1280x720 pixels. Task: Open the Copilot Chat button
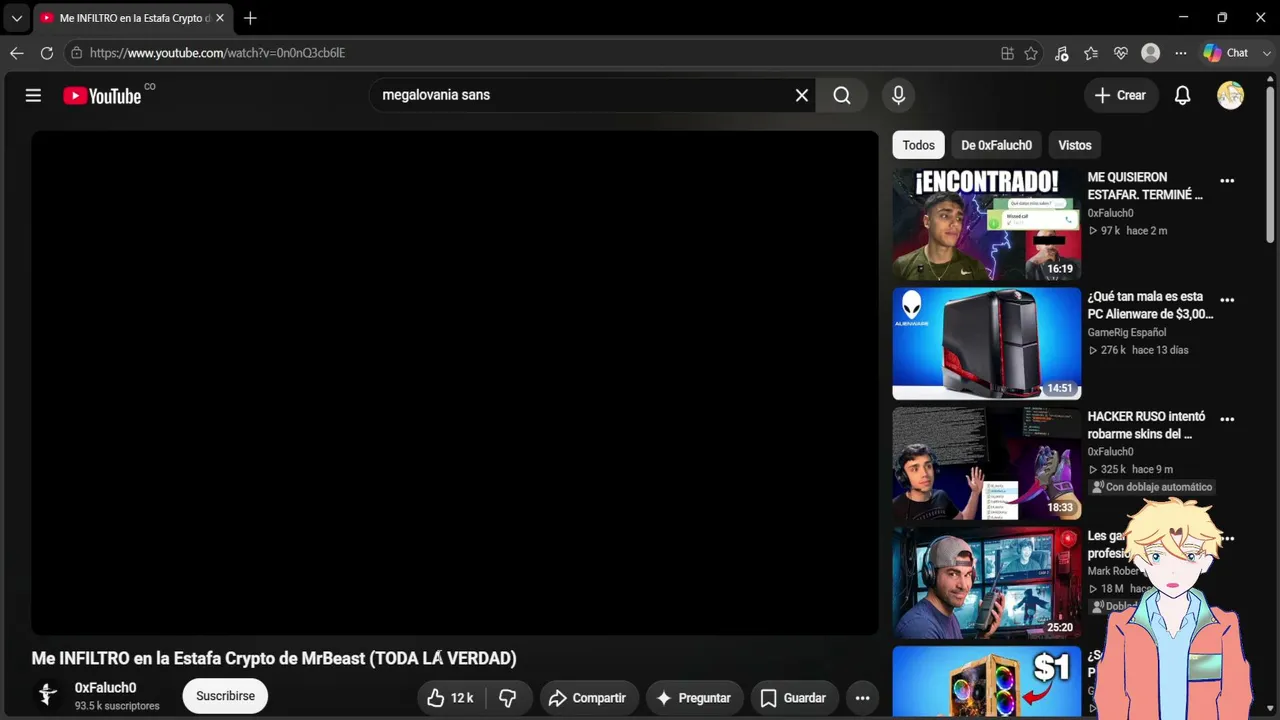[1226, 53]
